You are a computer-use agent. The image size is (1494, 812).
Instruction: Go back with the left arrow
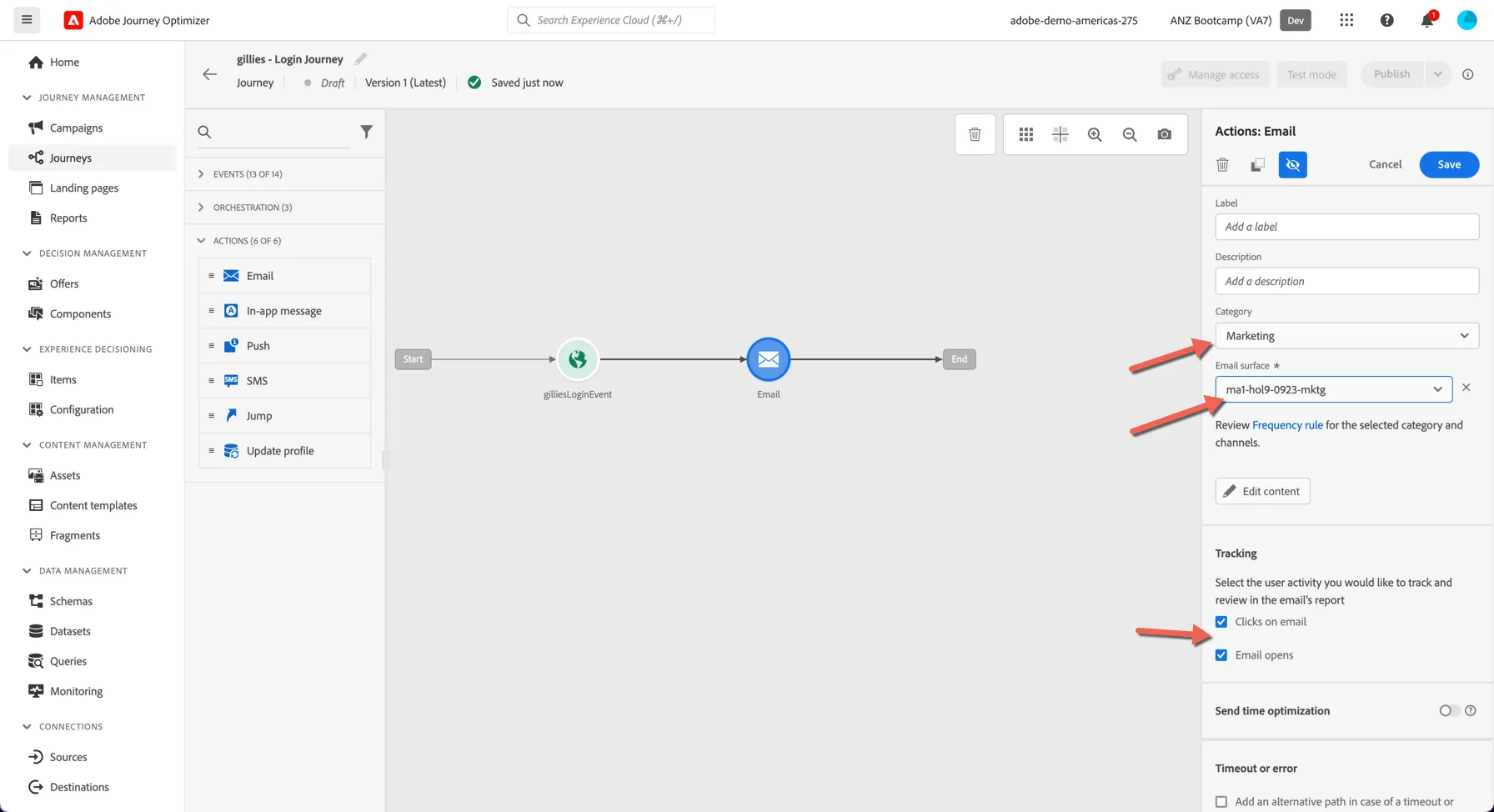209,74
